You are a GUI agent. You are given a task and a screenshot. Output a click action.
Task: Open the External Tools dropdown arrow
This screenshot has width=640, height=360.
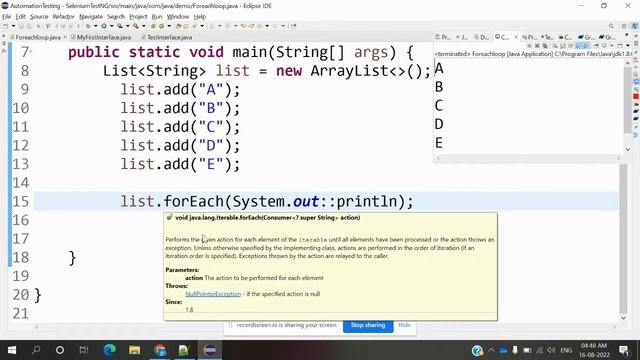(x=144, y=26)
